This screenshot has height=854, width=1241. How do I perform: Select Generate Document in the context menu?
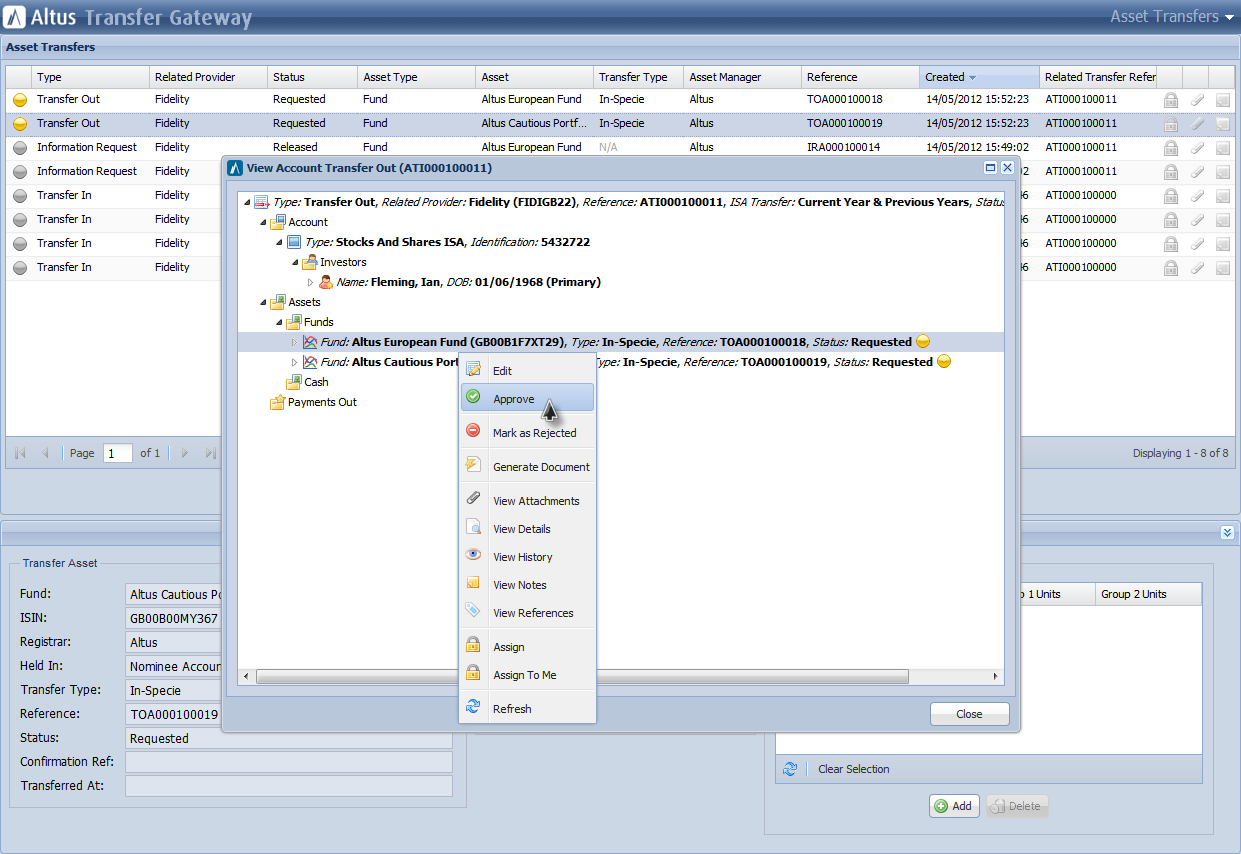pyautogui.click(x=528, y=467)
